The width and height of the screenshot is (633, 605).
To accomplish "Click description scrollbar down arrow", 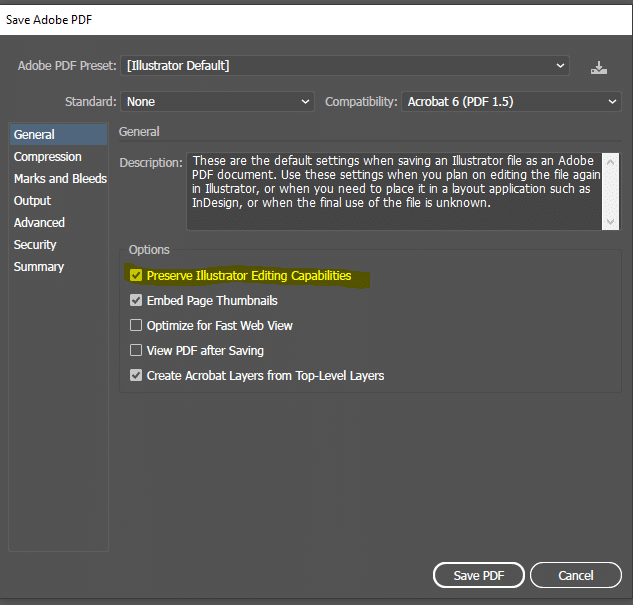I will click(610, 221).
